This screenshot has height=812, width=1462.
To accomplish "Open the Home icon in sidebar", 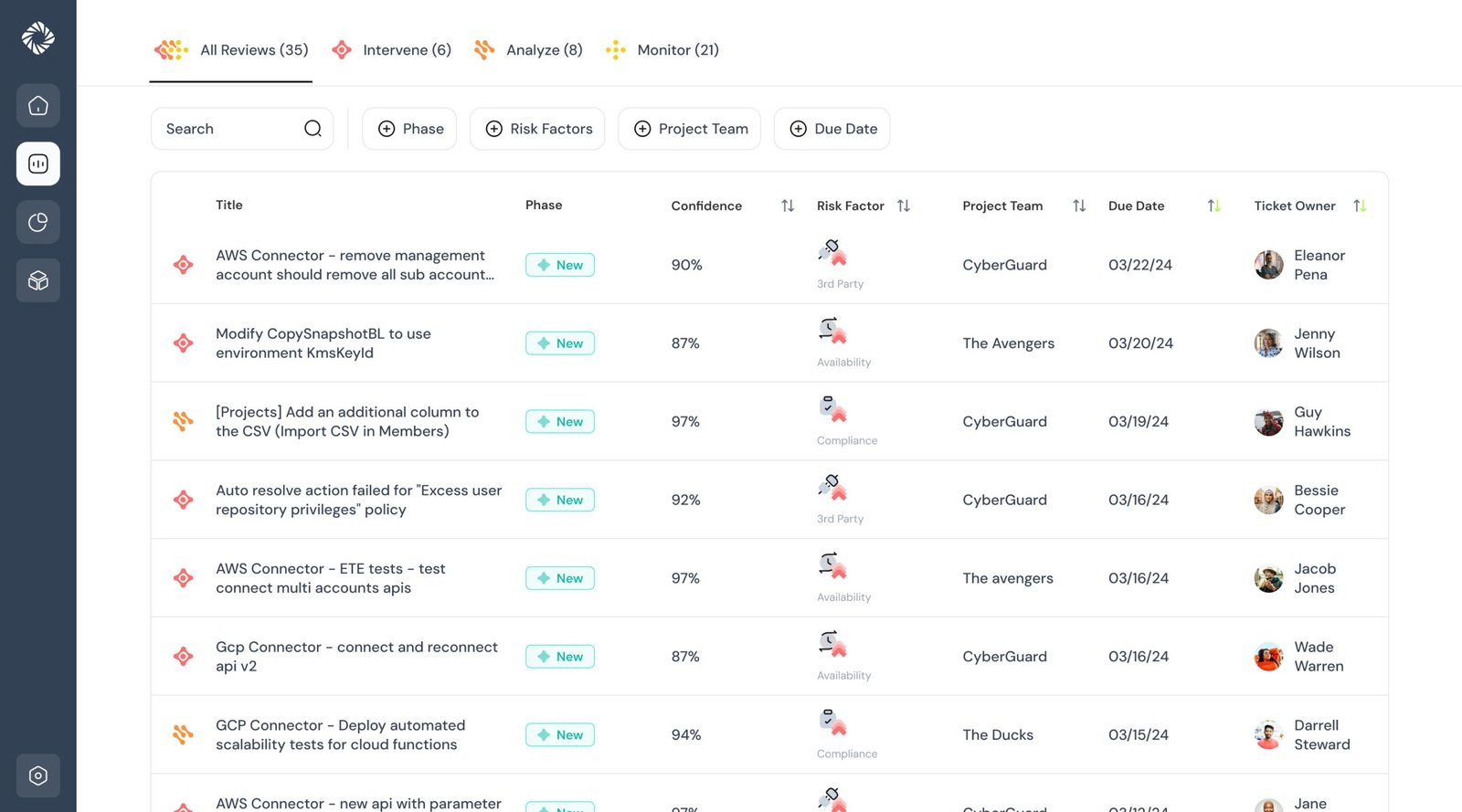I will (38, 106).
